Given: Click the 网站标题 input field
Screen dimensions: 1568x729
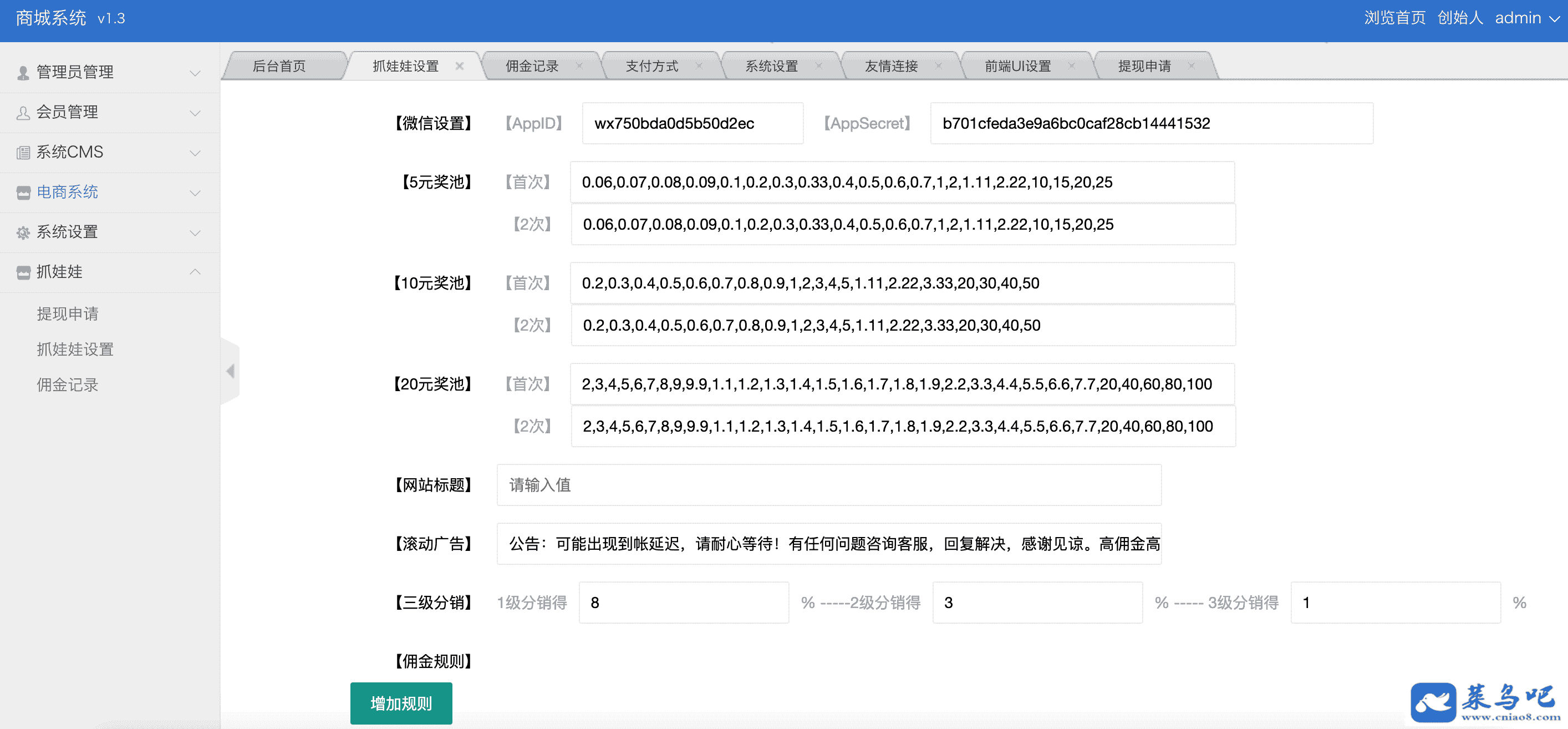Looking at the screenshot, I should point(828,485).
